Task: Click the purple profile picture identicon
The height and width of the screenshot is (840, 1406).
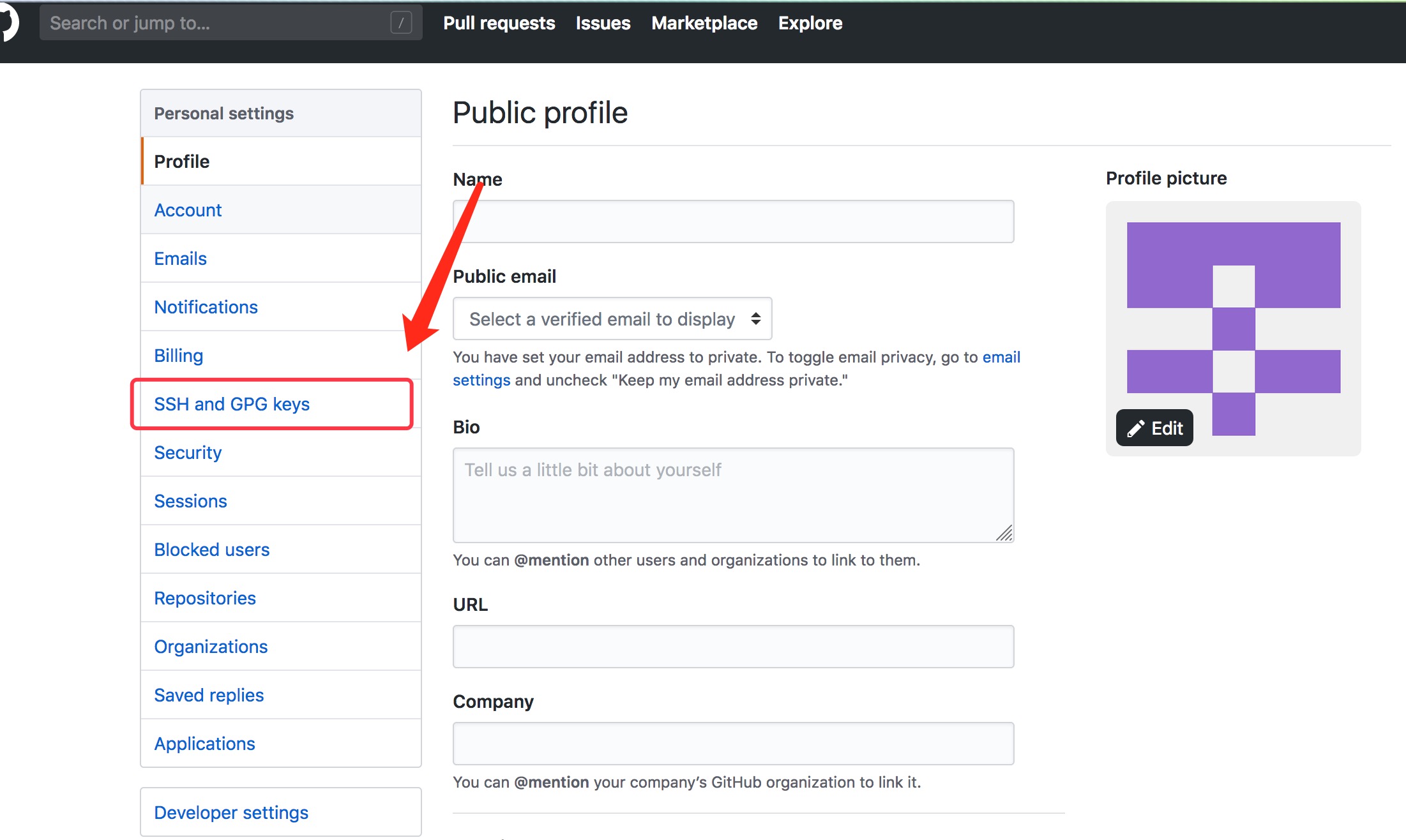Action: pos(1234,329)
